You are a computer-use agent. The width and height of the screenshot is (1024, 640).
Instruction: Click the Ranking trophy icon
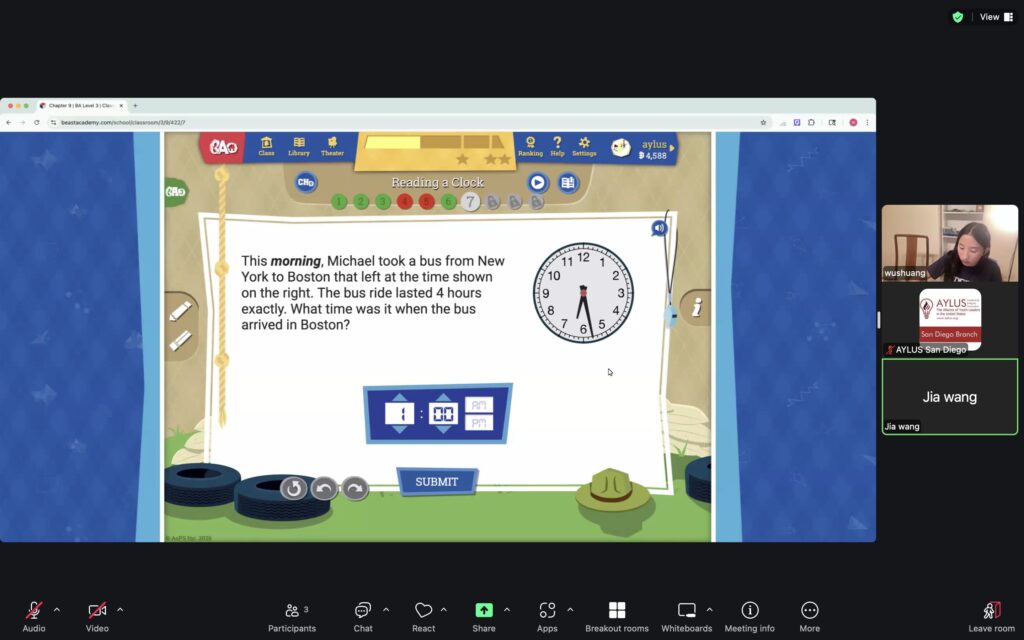pos(530,146)
